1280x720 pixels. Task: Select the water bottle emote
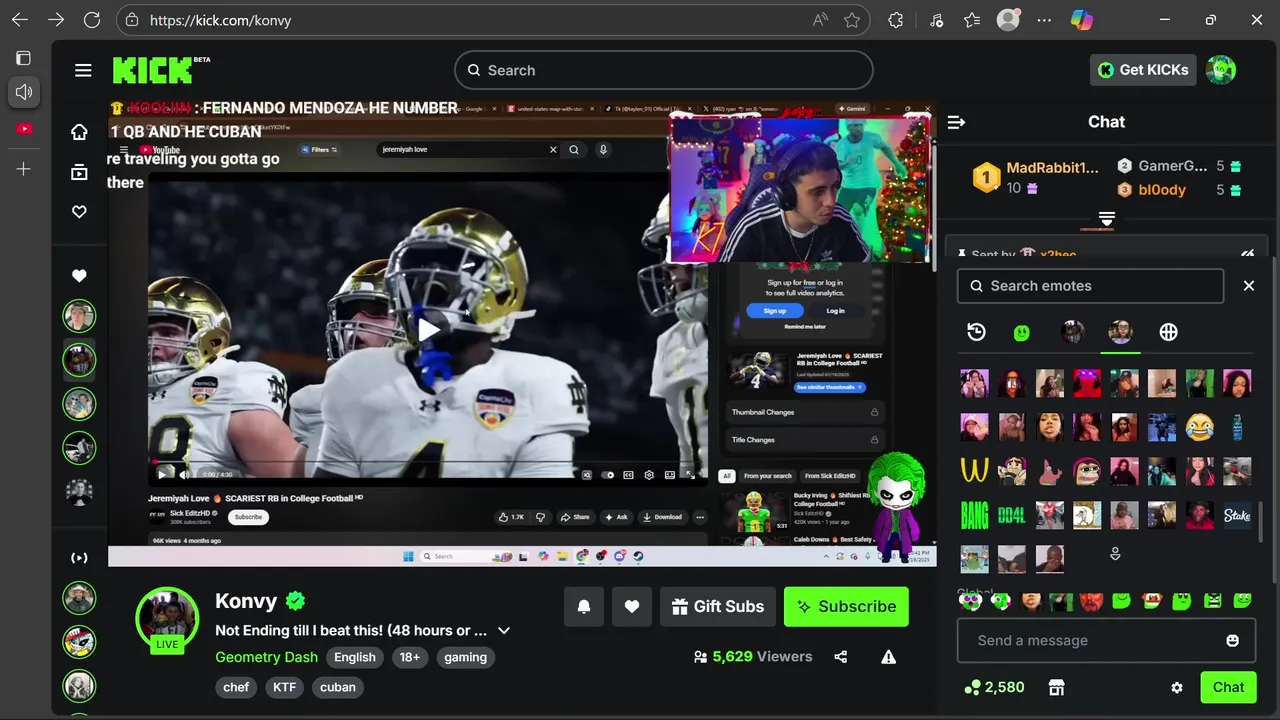point(1237,427)
